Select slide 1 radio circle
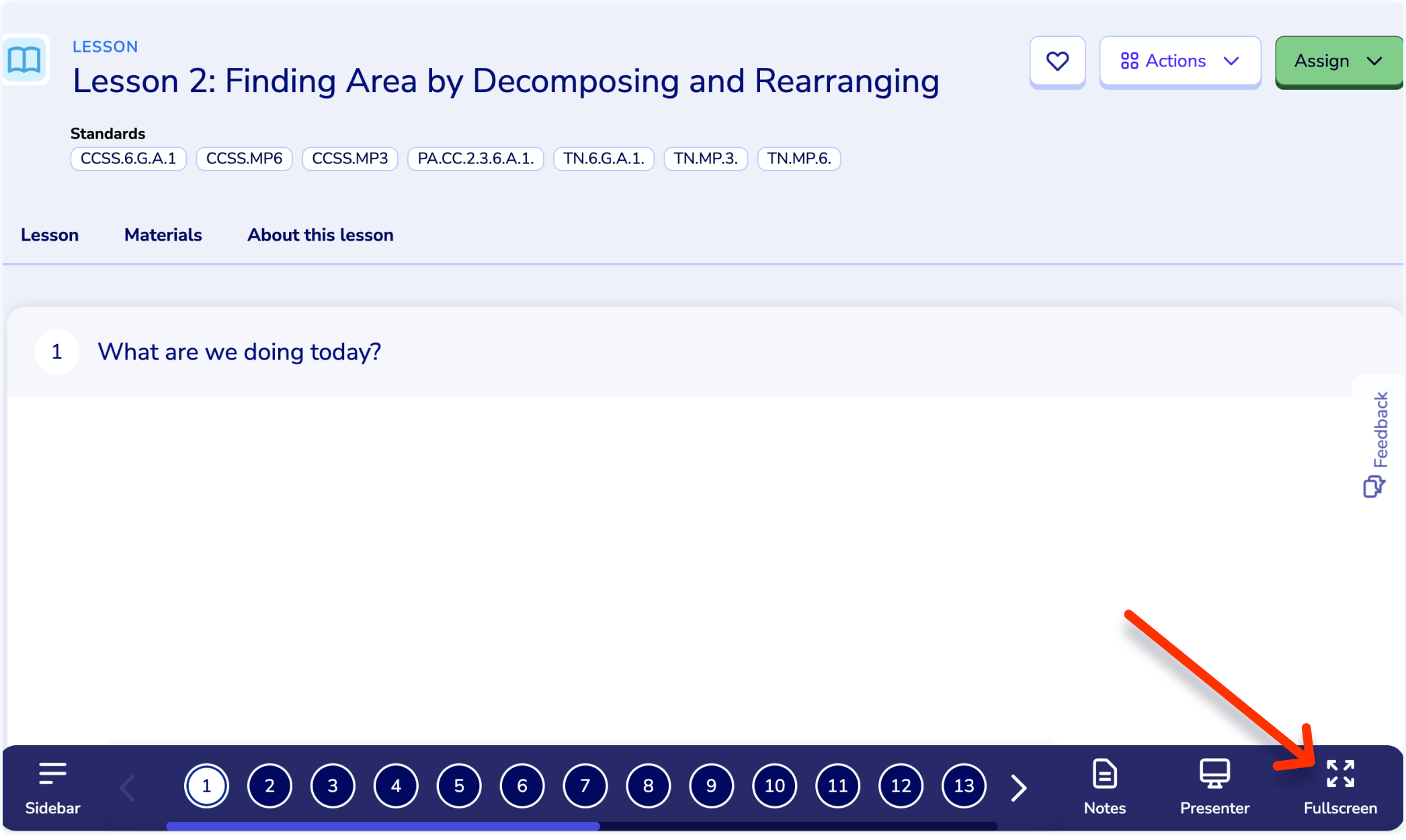This screenshot has width=1406, height=840. tap(206, 786)
